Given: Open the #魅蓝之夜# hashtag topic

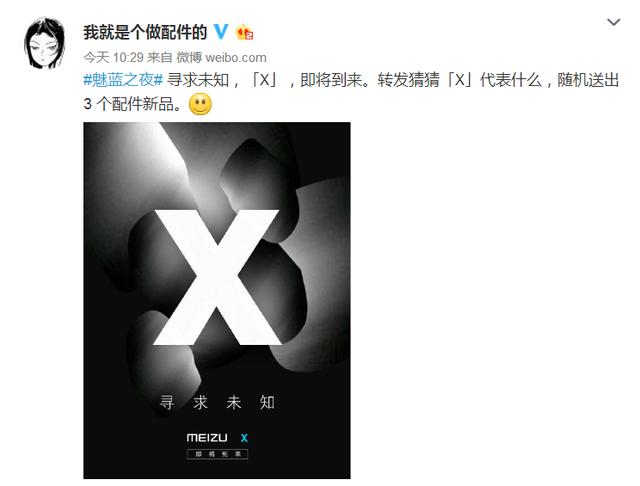Looking at the screenshot, I should 123,80.
